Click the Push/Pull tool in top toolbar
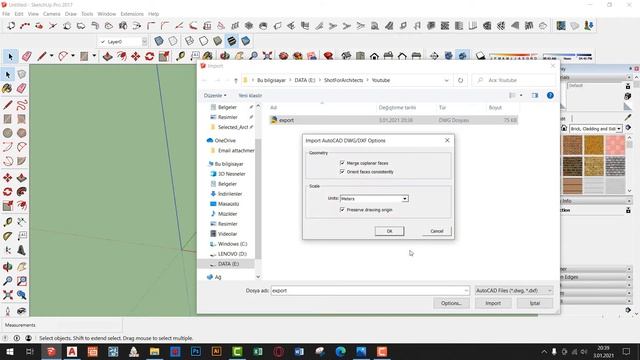The width and height of the screenshot is (640, 360). pyautogui.click(x=108, y=56)
